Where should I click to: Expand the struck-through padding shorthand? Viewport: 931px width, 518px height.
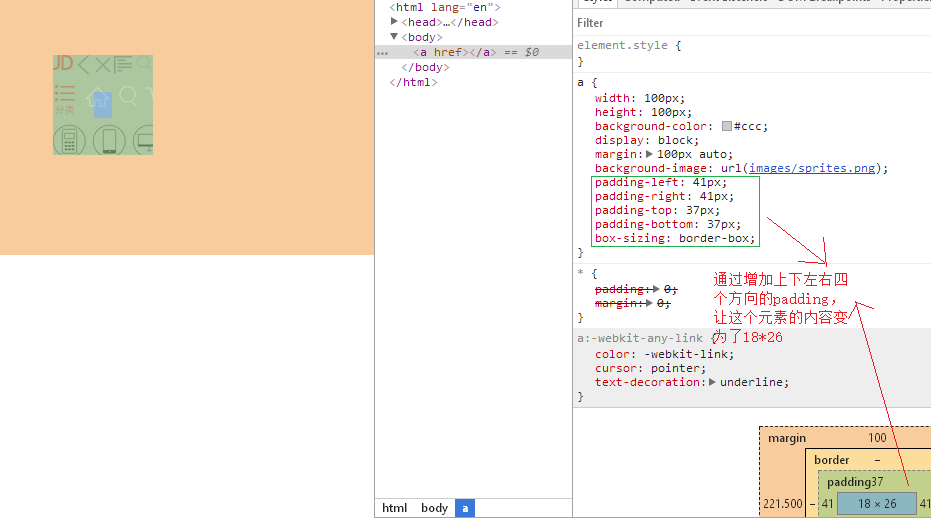[656, 289]
